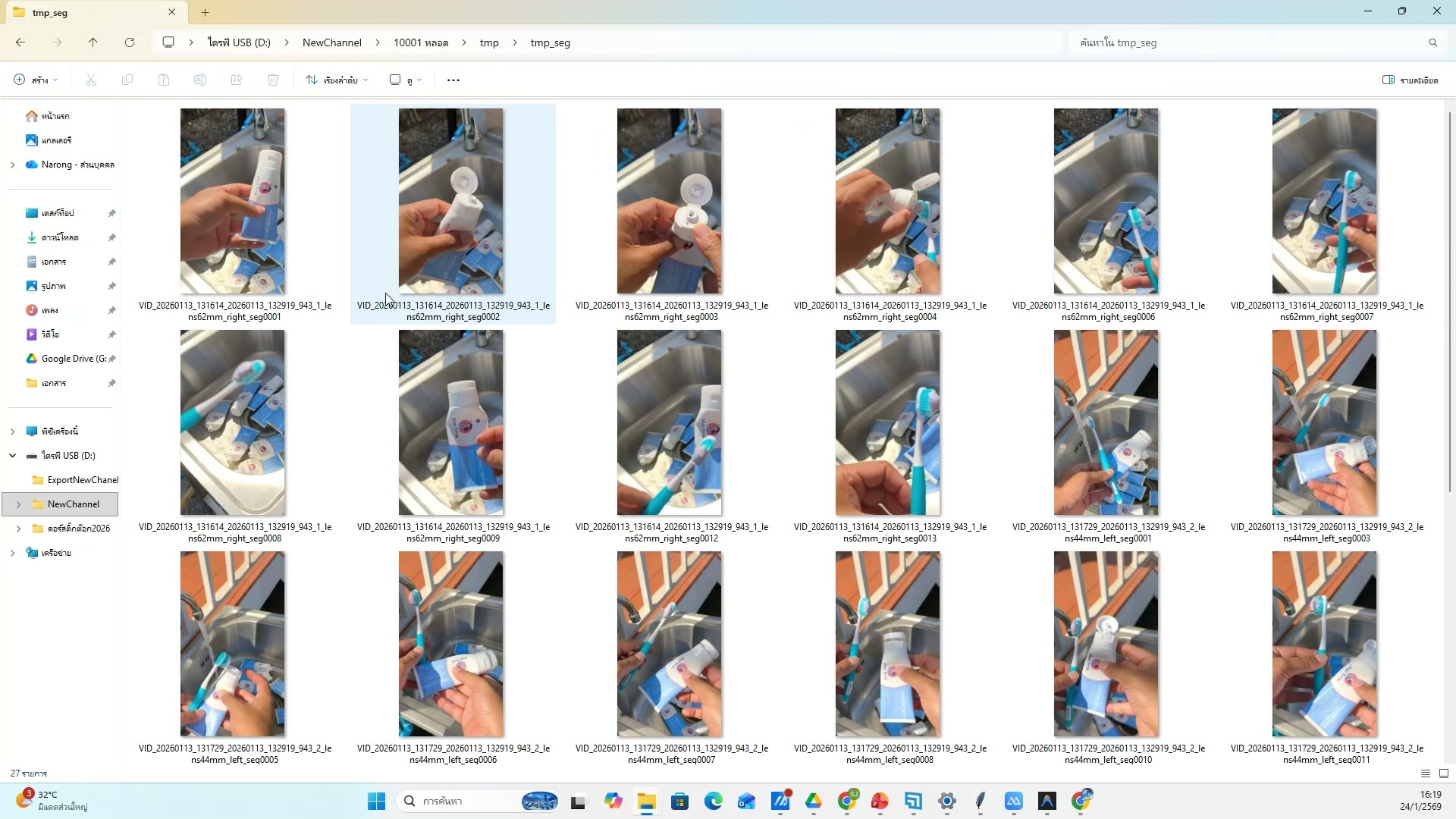Switch to large thumbnails view in status bar
Screen dimensions: 1456x819
click(1444, 773)
